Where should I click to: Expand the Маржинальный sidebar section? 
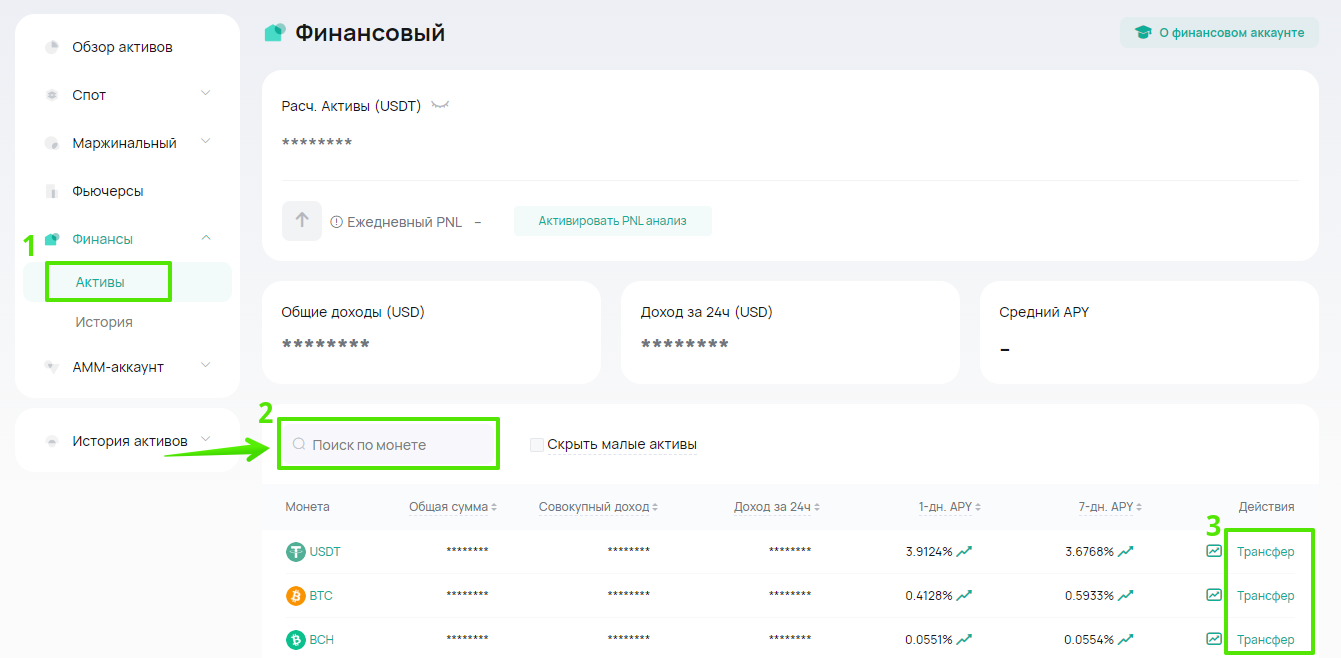205,142
